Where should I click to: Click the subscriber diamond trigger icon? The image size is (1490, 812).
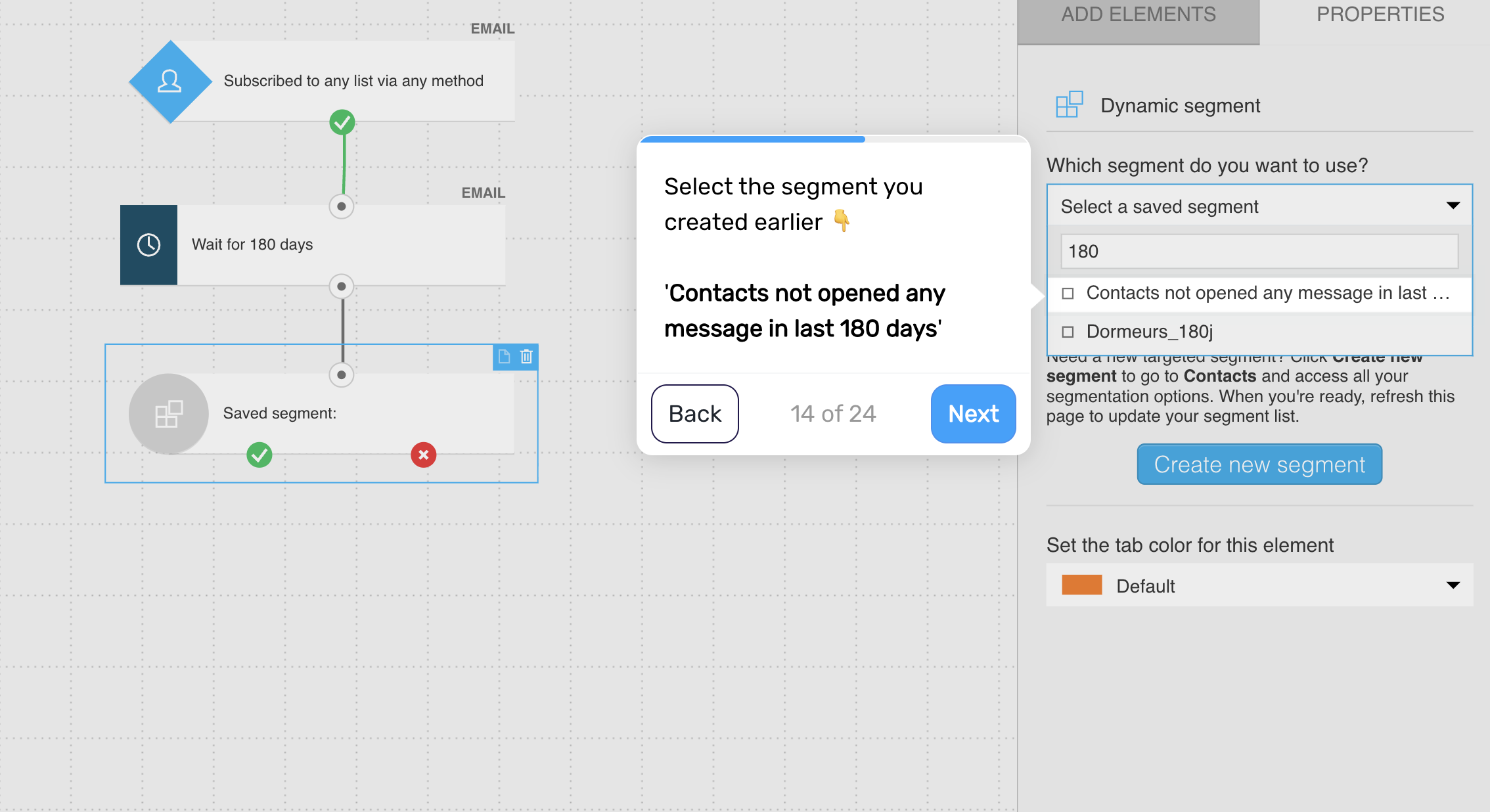tap(170, 81)
